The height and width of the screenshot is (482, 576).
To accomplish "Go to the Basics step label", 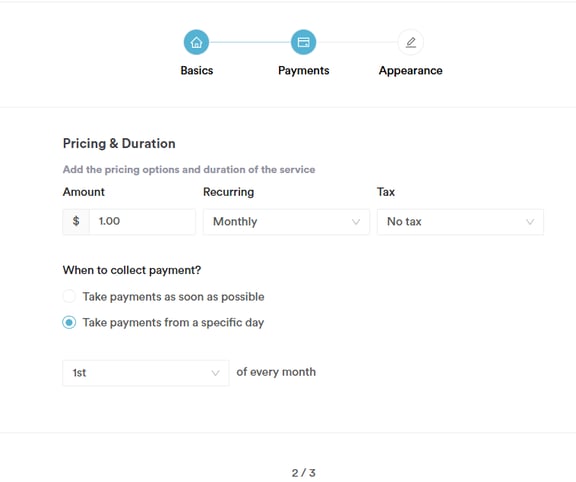I will pyautogui.click(x=197, y=70).
